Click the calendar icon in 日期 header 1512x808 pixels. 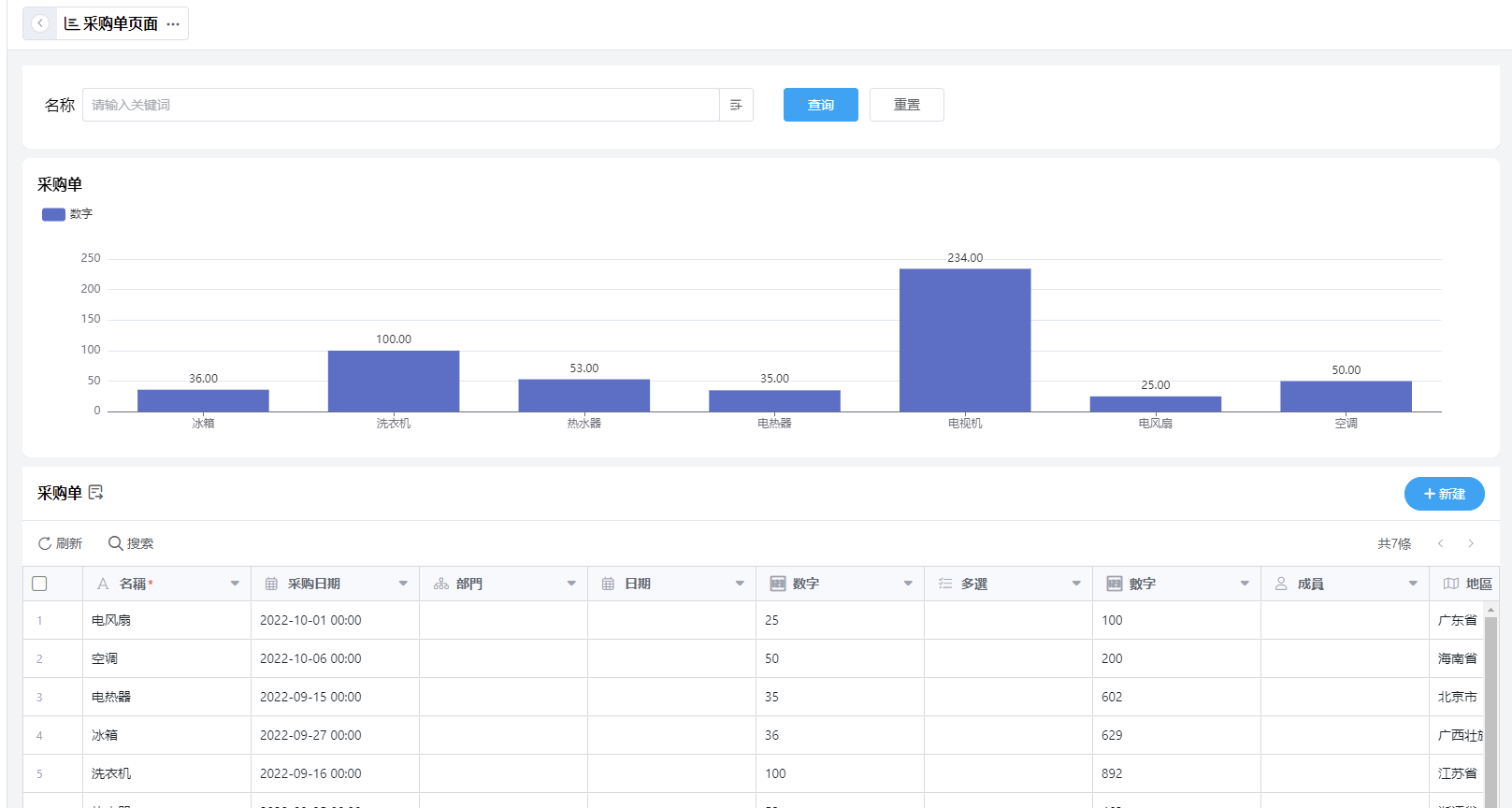(608, 584)
